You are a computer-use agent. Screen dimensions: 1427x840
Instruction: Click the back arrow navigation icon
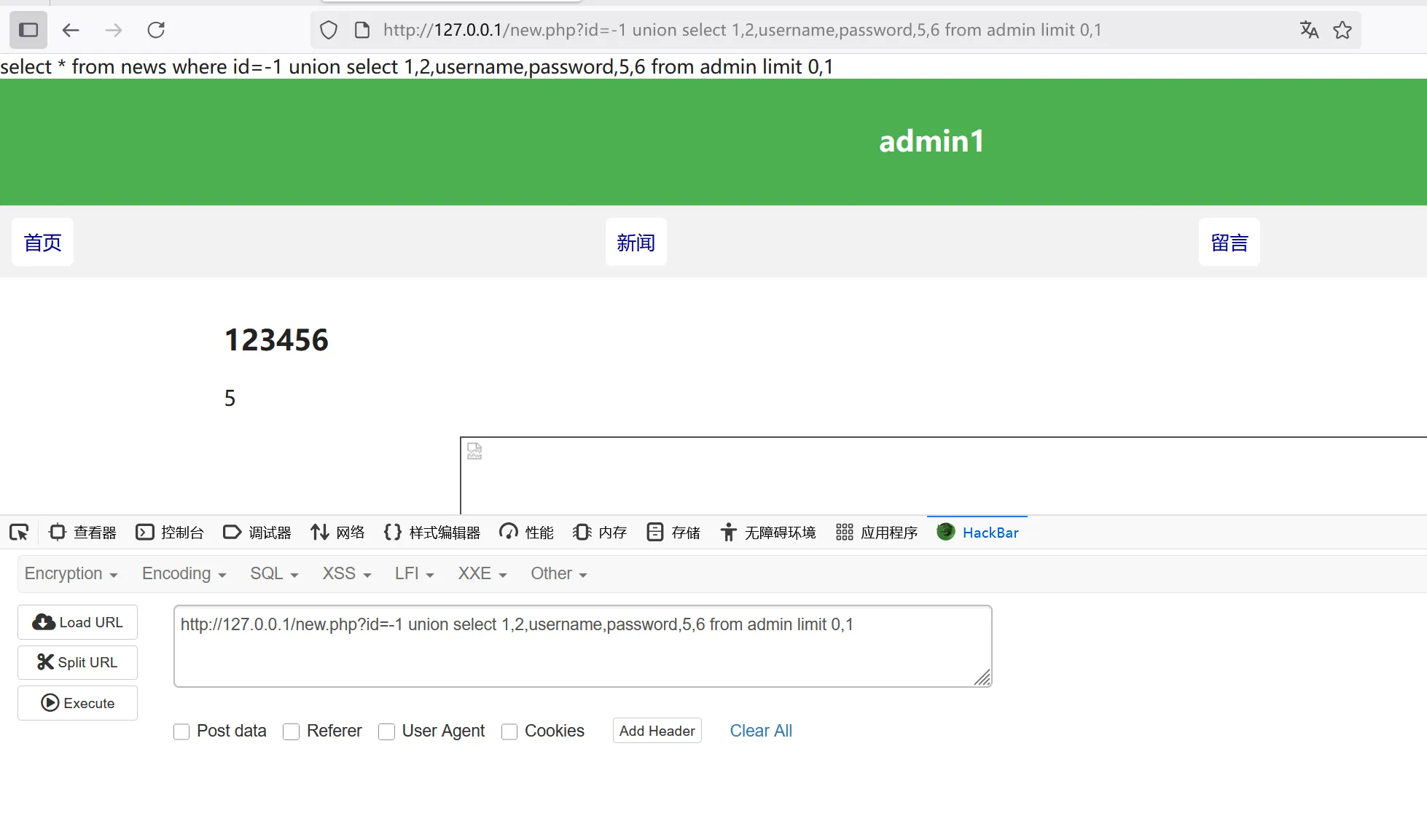pos(71,30)
